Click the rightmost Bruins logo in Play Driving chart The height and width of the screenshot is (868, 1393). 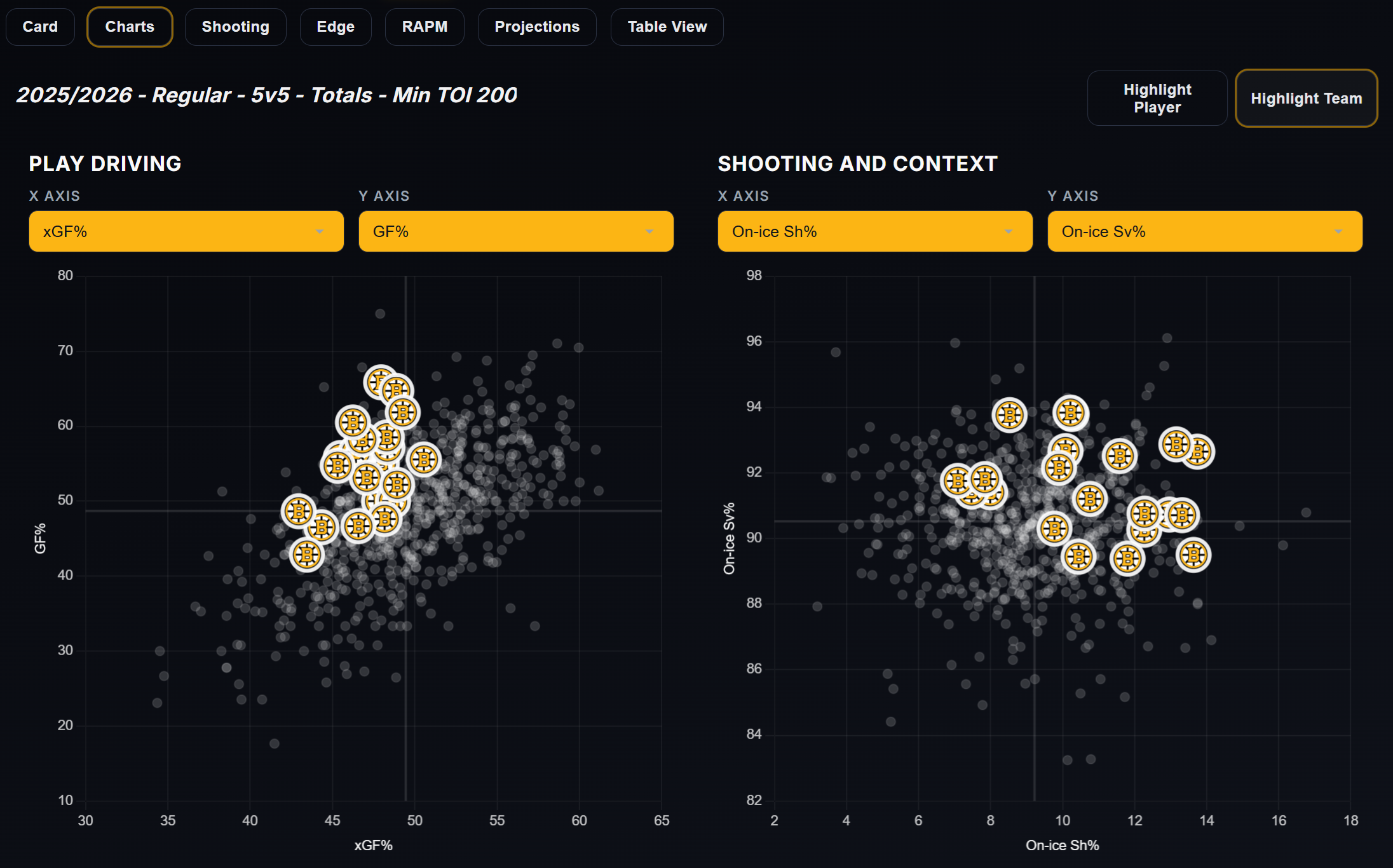[x=424, y=459]
